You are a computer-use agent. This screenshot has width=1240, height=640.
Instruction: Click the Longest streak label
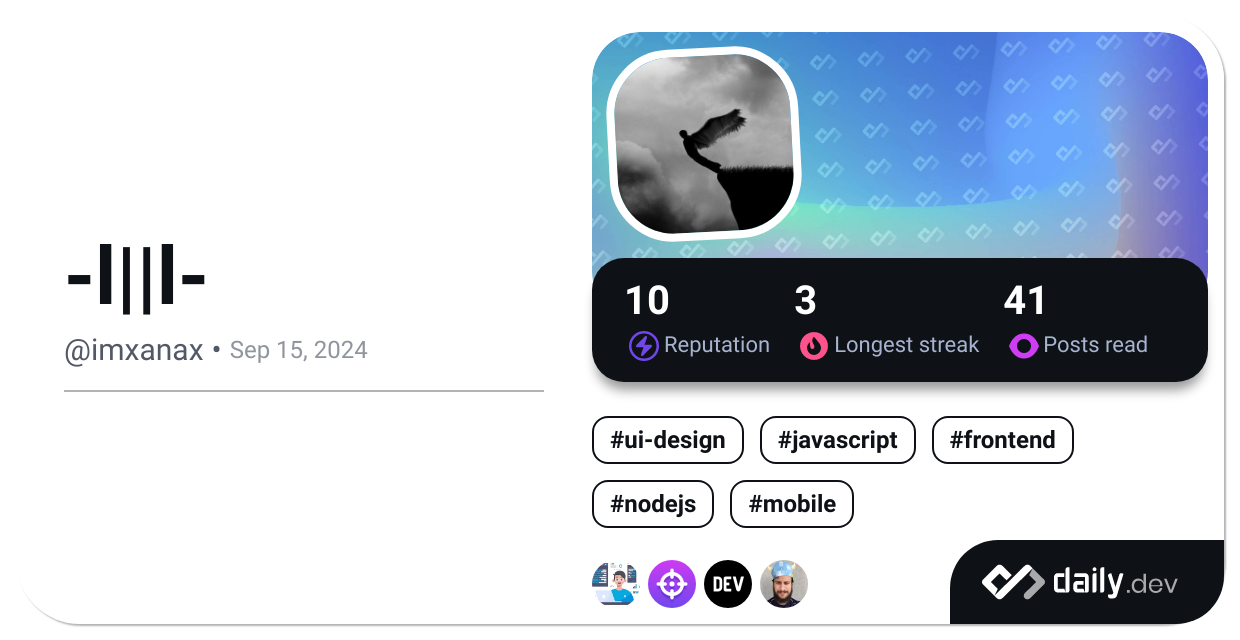pyautogui.click(x=906, y=345)
